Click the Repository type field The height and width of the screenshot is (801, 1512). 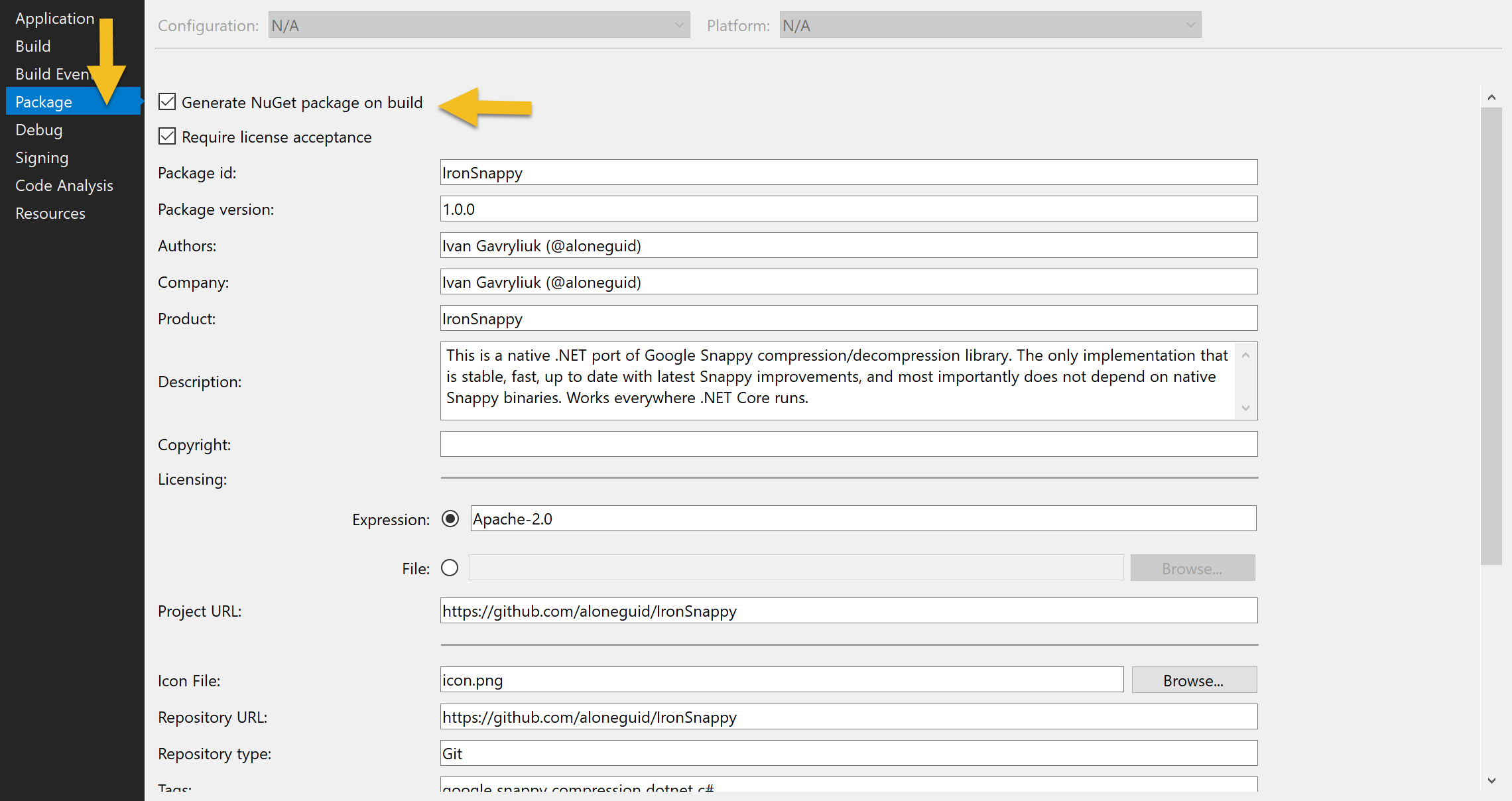point(849,753)
